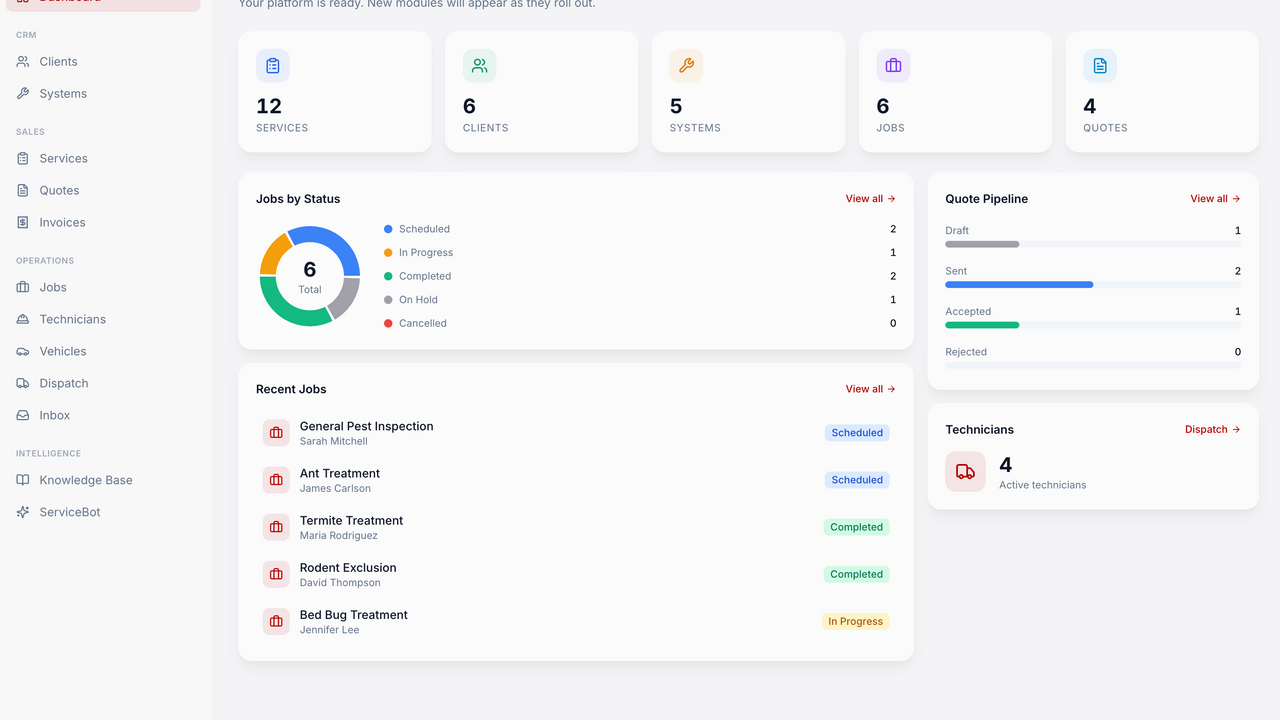
Task: Click the Knowledge Base book icon
Action: 23,481
